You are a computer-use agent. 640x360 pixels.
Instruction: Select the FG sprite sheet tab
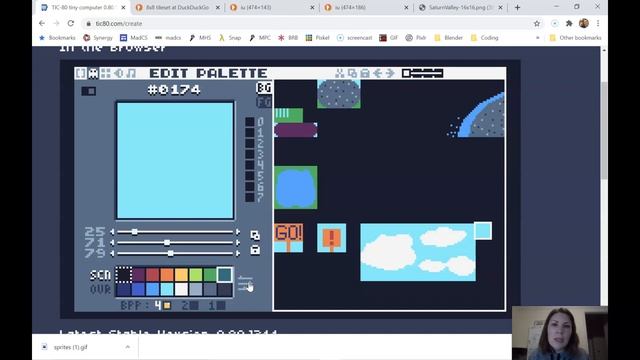264,102
